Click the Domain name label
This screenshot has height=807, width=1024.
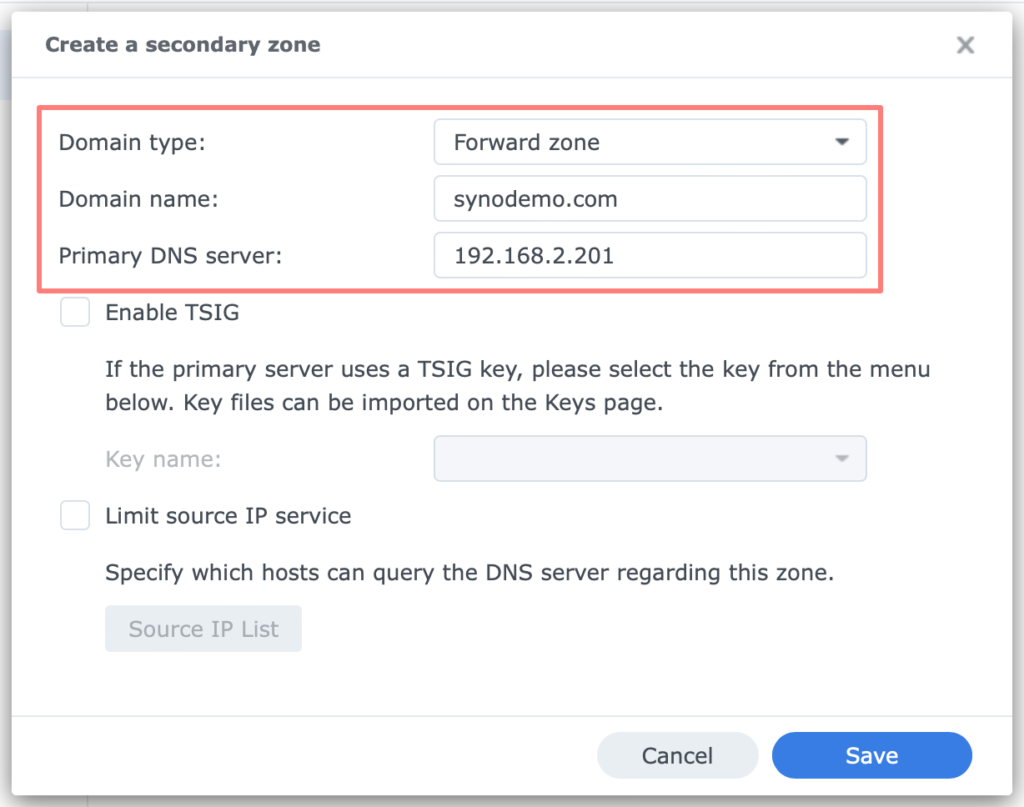(138, 199)
